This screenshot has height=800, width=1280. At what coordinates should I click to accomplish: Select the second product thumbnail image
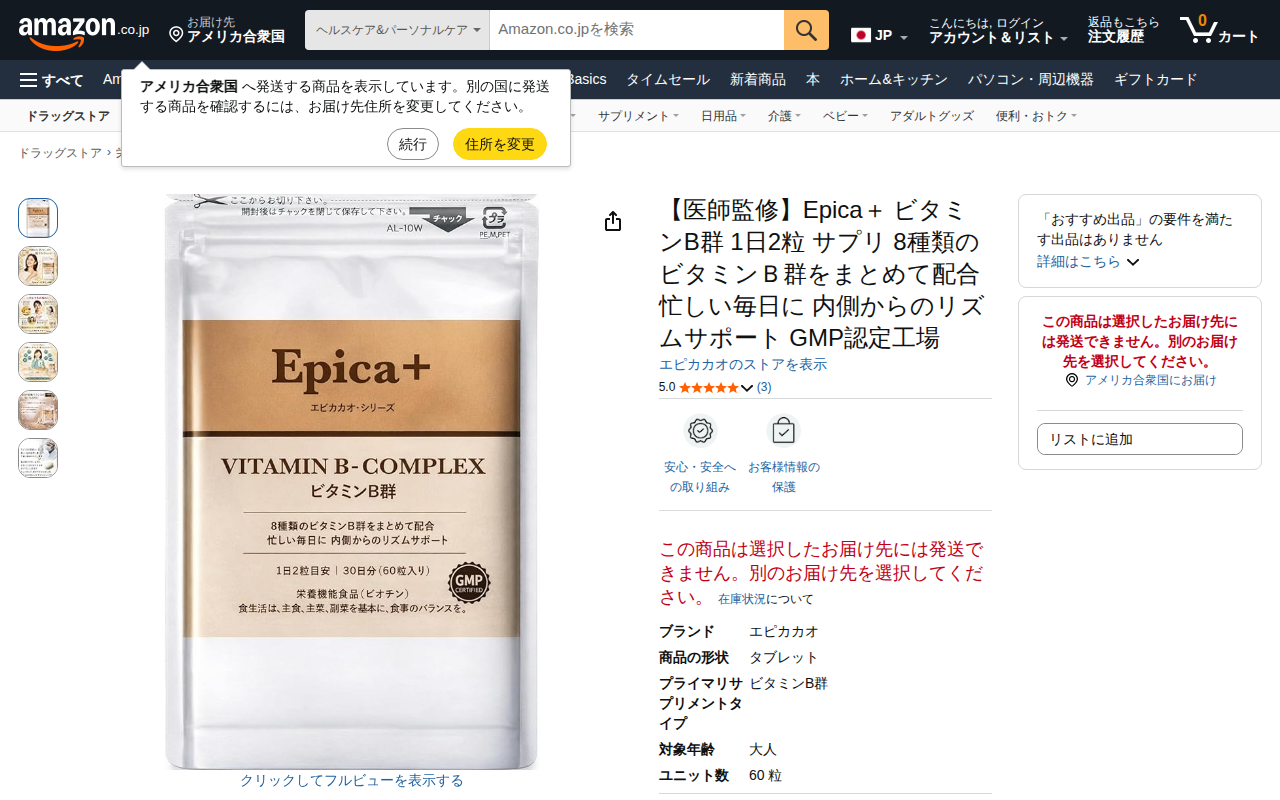coord(38,266)
